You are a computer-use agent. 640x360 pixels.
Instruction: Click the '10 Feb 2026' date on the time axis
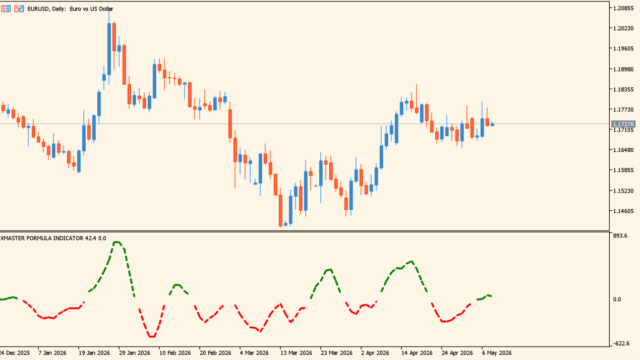click(x=175, y=353)
